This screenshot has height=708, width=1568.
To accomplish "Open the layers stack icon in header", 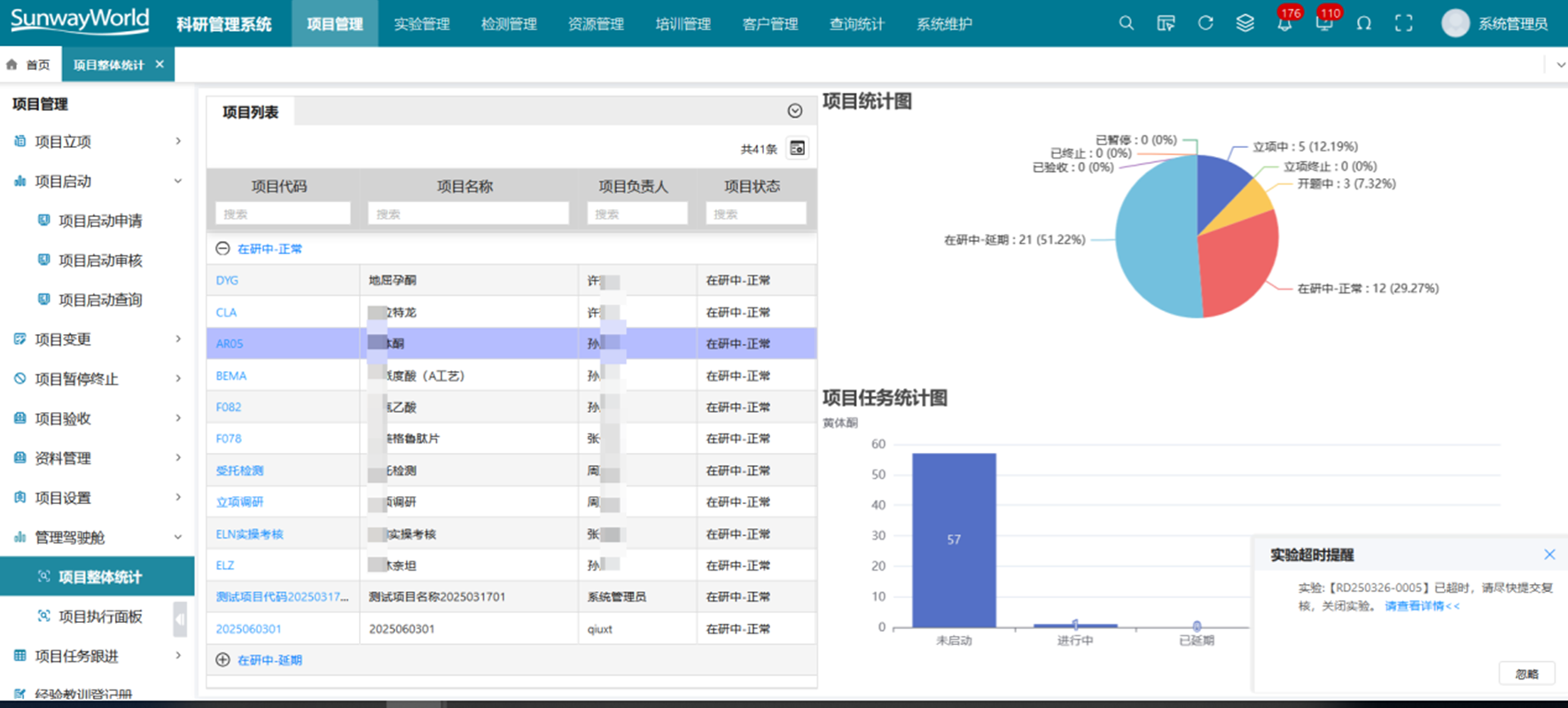I will pos(1244,24).
